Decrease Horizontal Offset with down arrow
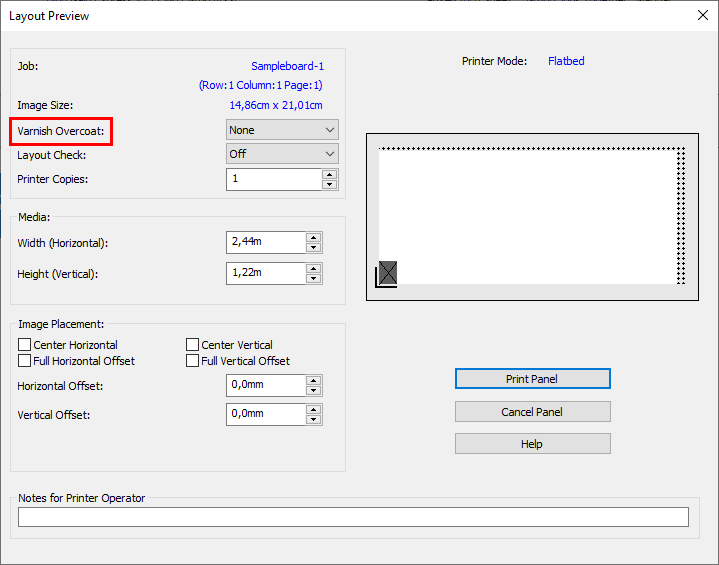This screenshot has height=565, width=719. tap(314, 390)
